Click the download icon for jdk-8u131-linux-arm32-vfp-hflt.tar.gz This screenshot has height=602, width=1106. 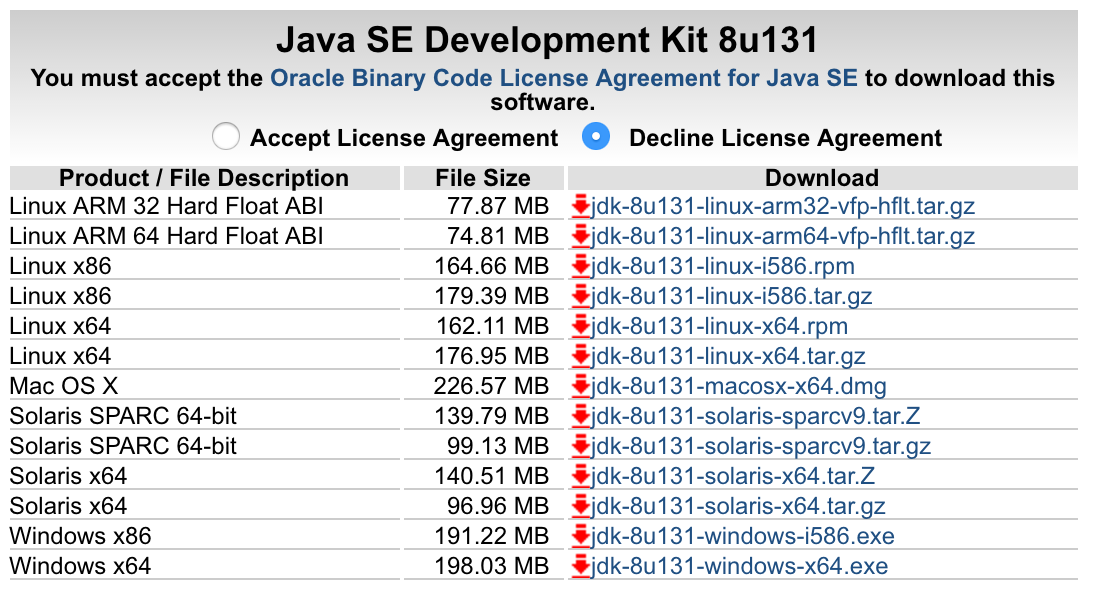tap(581, 206)
